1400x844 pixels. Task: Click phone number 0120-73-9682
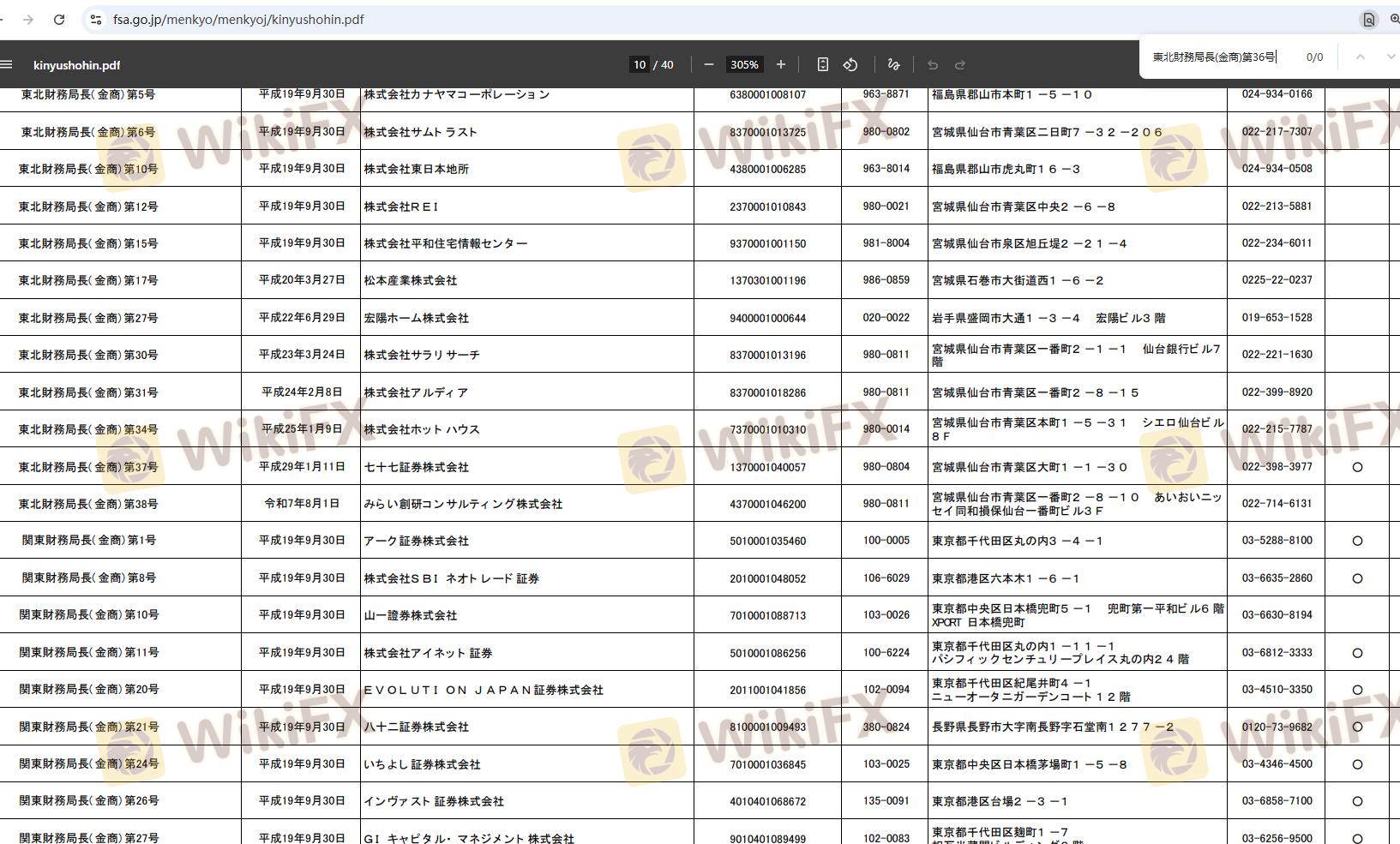pyautogui.click(x=1277, y=727)
